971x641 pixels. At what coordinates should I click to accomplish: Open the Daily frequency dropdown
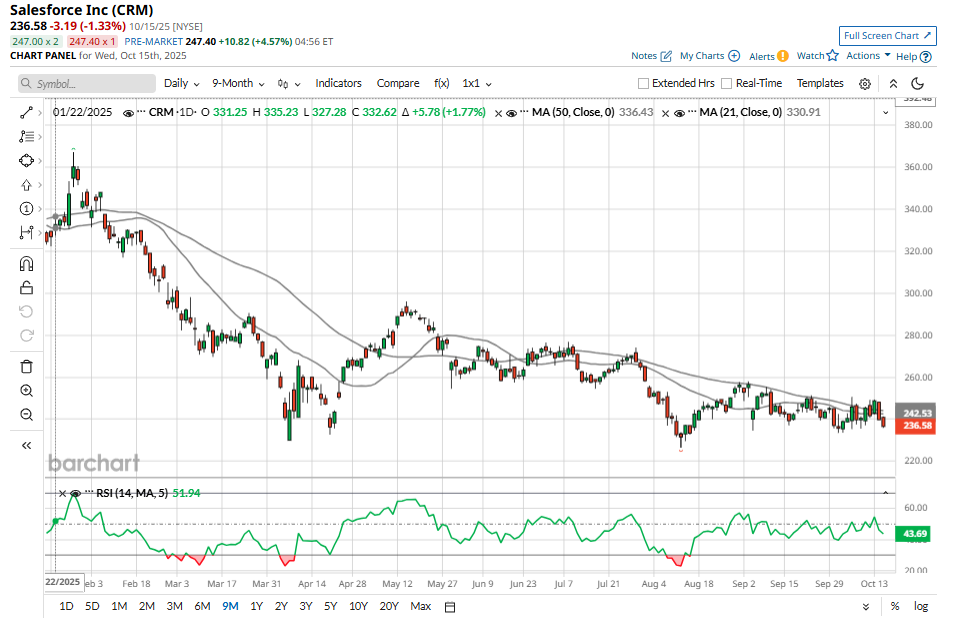coord(181,84)
